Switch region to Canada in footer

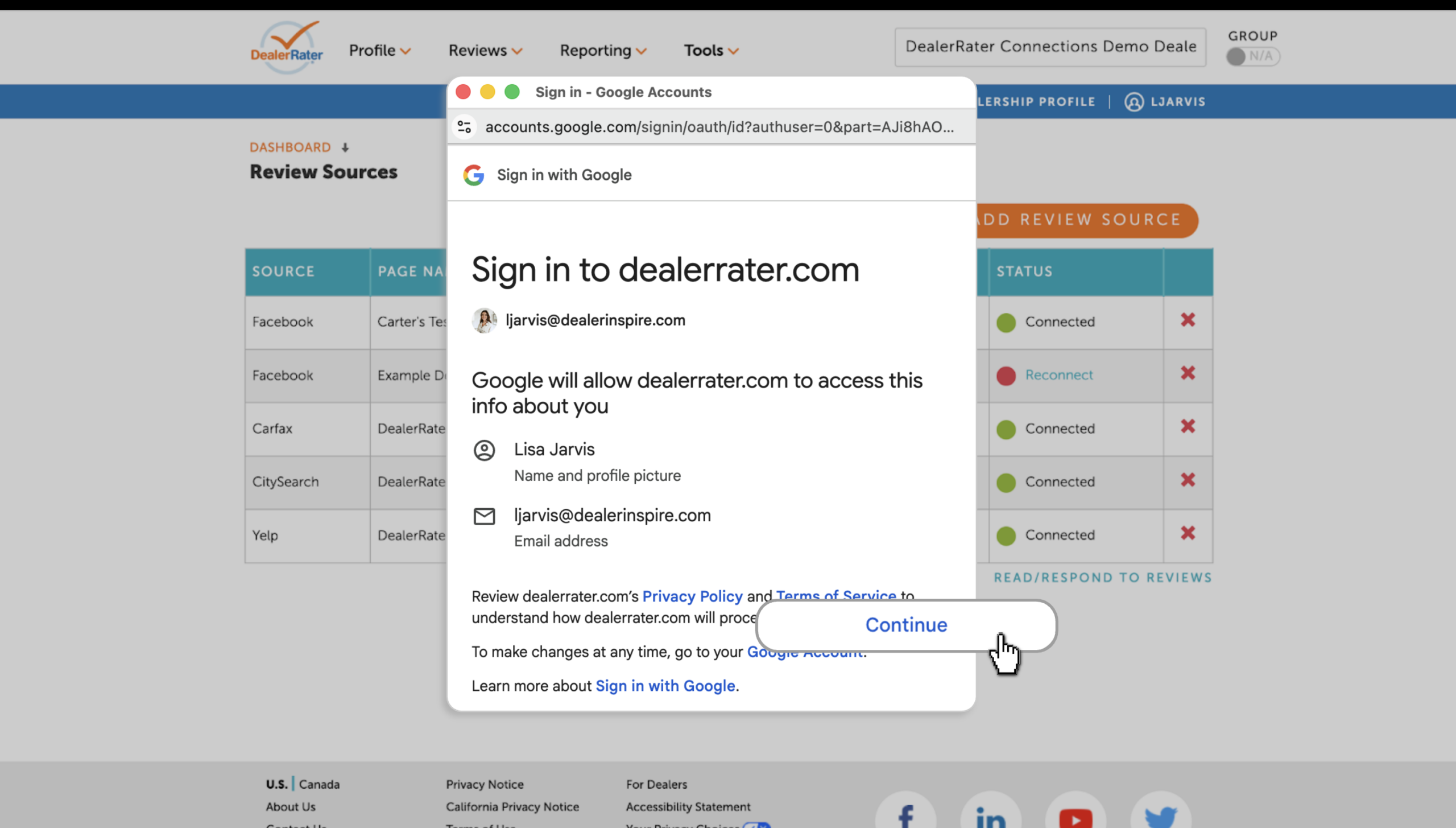pos(319,784)
